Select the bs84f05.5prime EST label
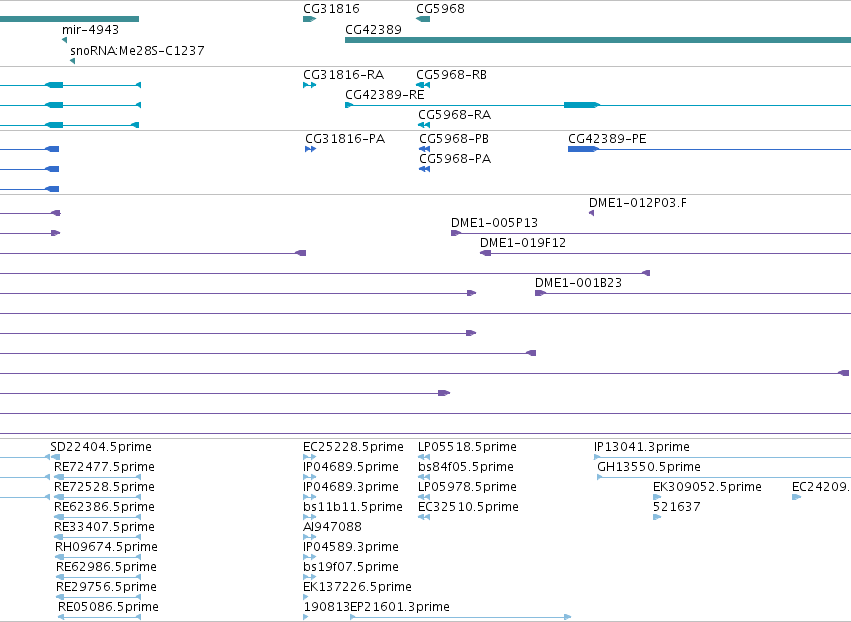Viewport: 851px width, 622px height. click(x=466, y=467)
